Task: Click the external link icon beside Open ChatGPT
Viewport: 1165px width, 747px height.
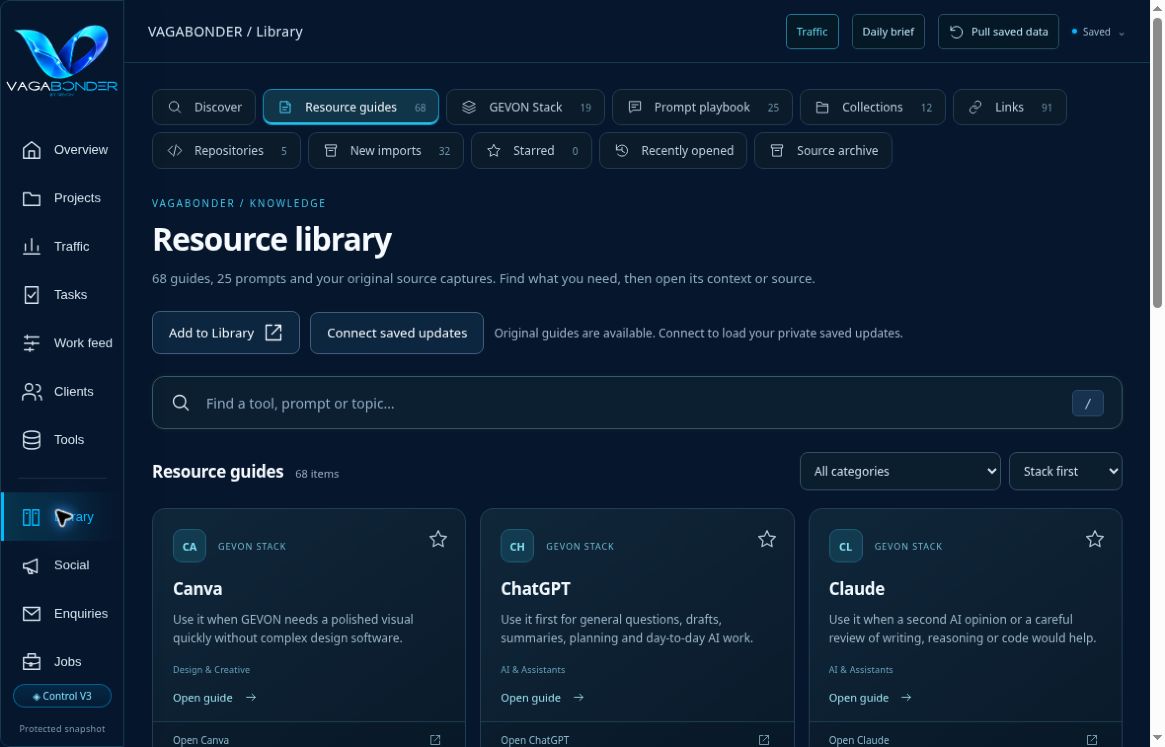Action: (764, 740)
